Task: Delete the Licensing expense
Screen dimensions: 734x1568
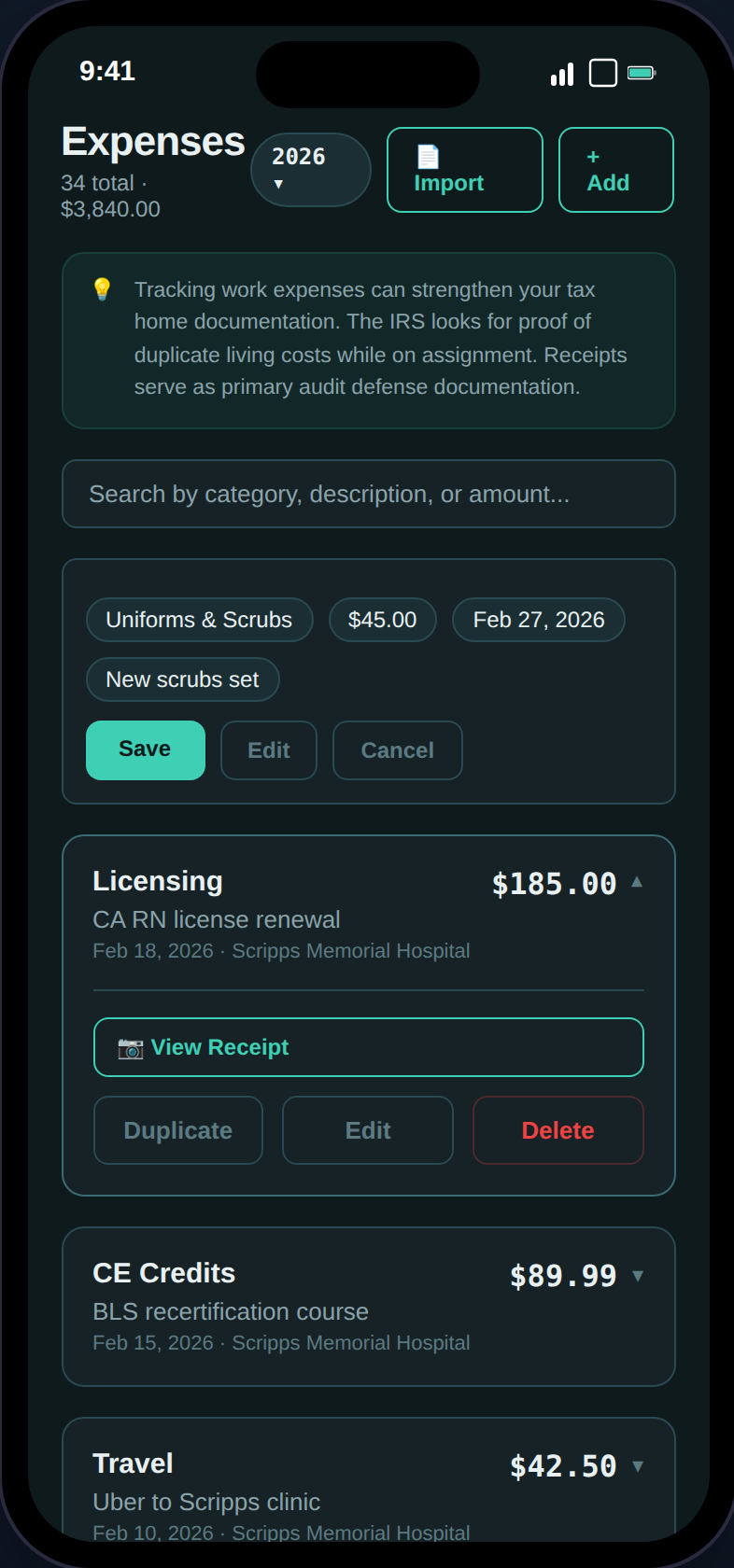Action: [x=558, y=1130]
